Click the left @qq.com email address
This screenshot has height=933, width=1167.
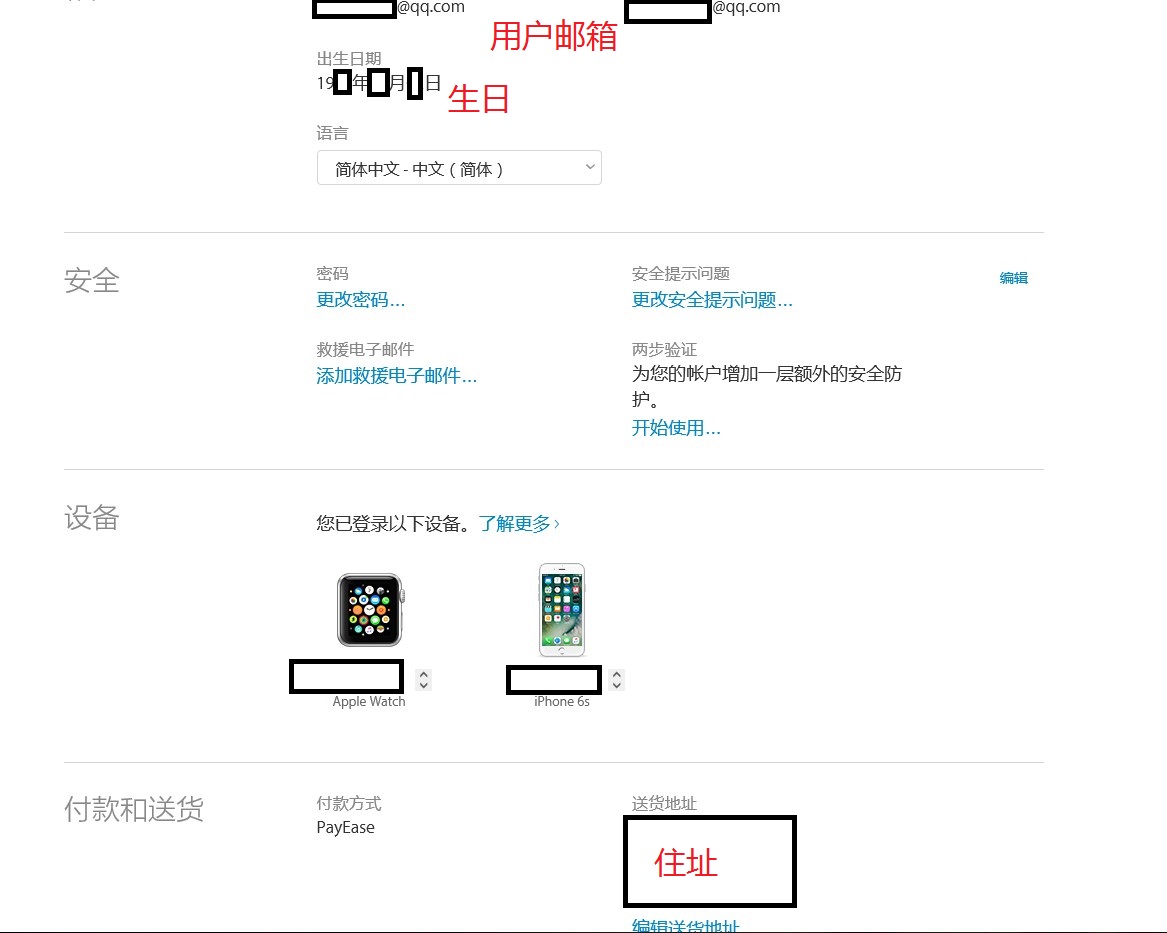coord(389,8)
